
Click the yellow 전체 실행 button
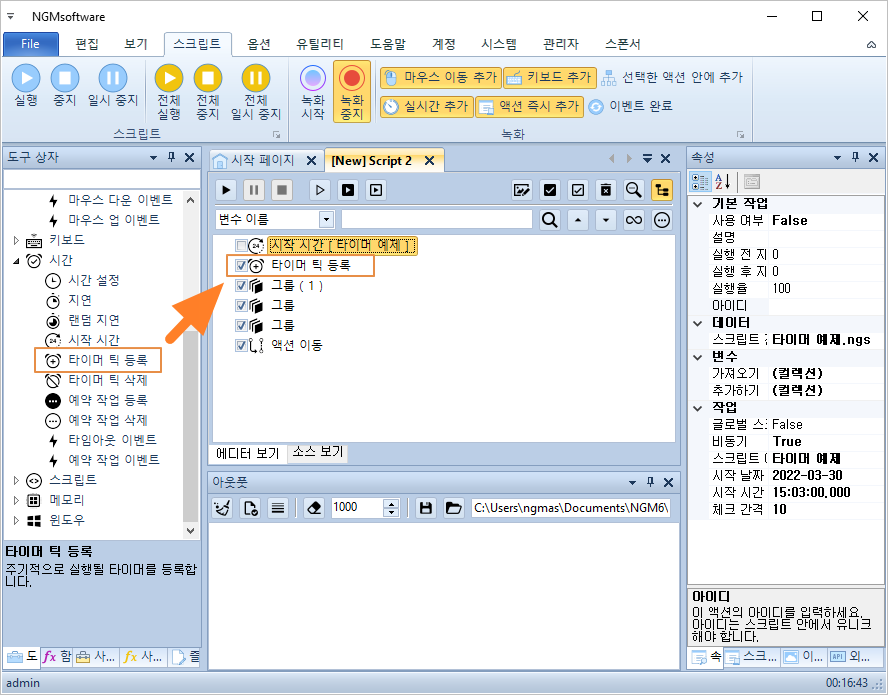point(169,92)
